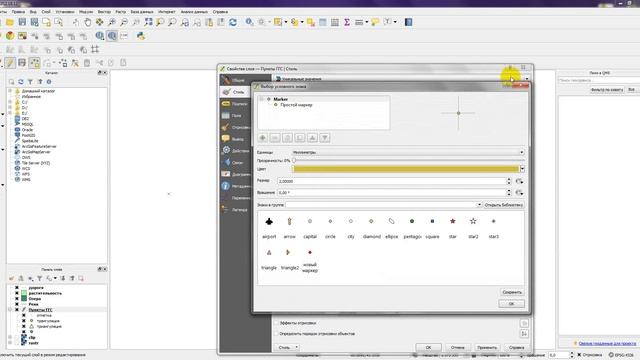Click the Сохранить button in symbol selector
The width and height of the screenshot is (640, 360).
tap(512, 292)
